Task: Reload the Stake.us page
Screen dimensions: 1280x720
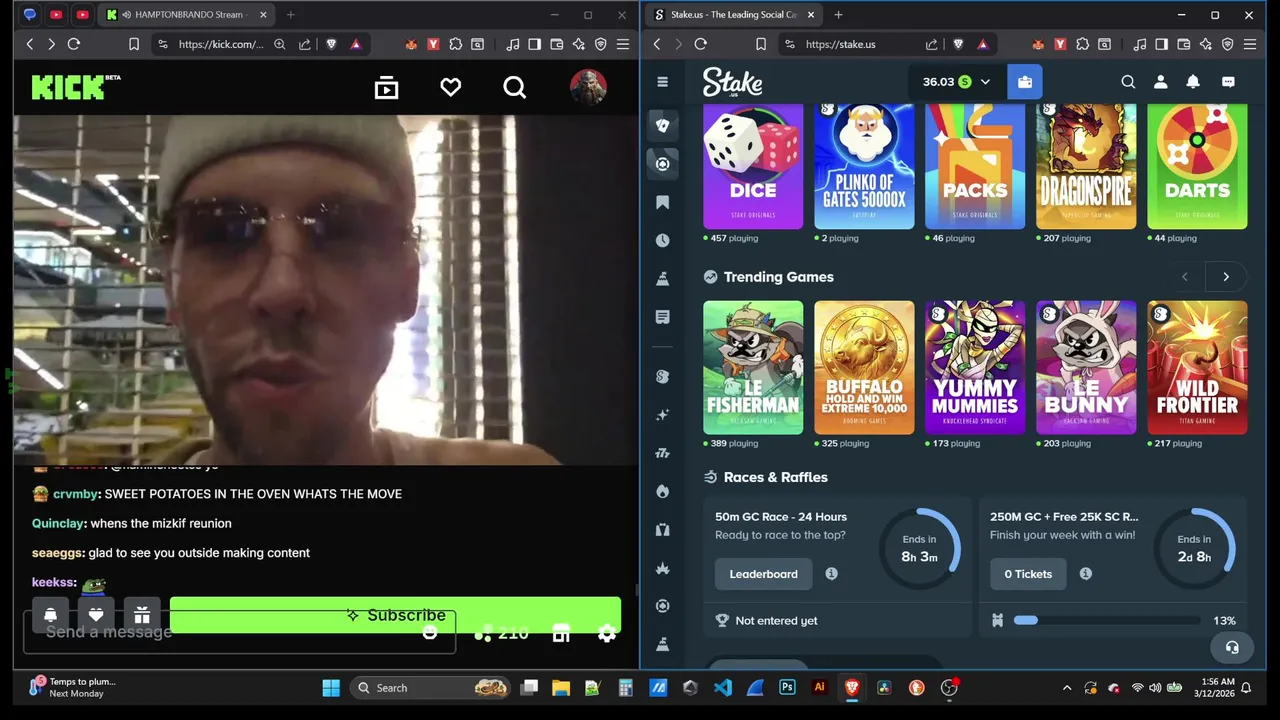Action: pyautogui.click(x=700, y=44)
